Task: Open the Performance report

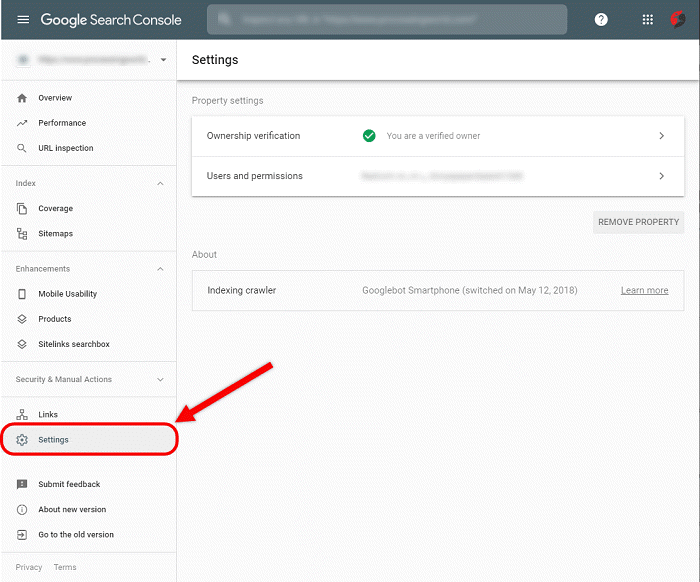Action: (62, 123)
